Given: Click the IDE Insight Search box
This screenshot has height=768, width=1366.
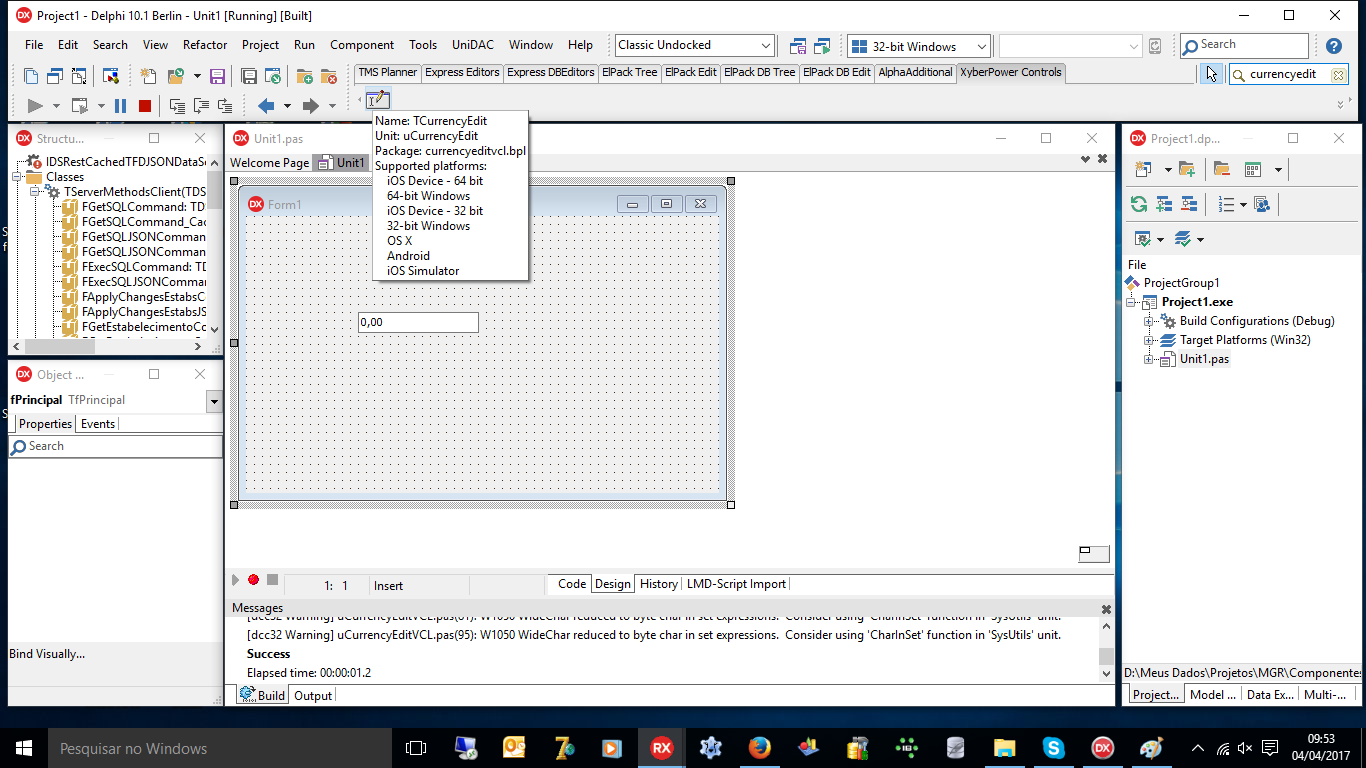Looking at the screenshot, I should point(1244,45).
